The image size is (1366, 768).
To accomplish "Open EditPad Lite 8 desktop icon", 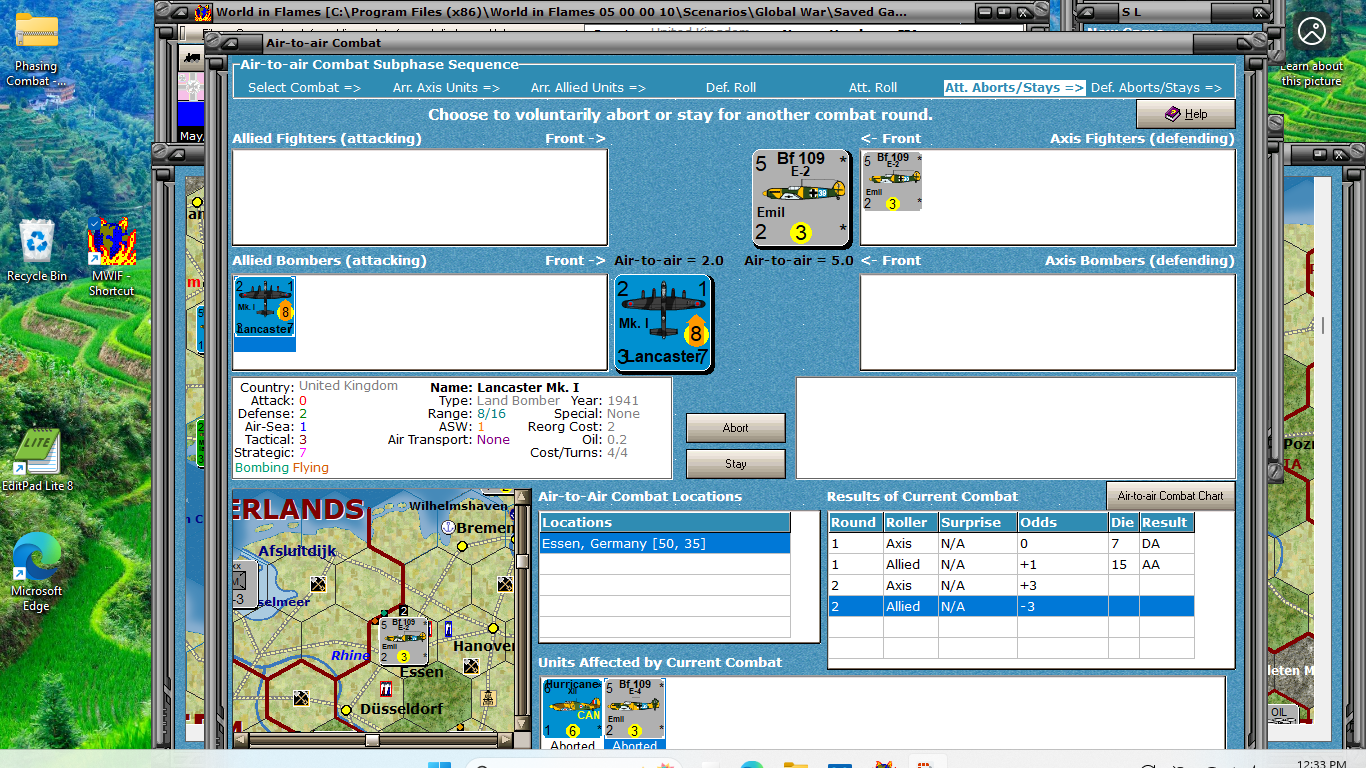I will [37, 460].
